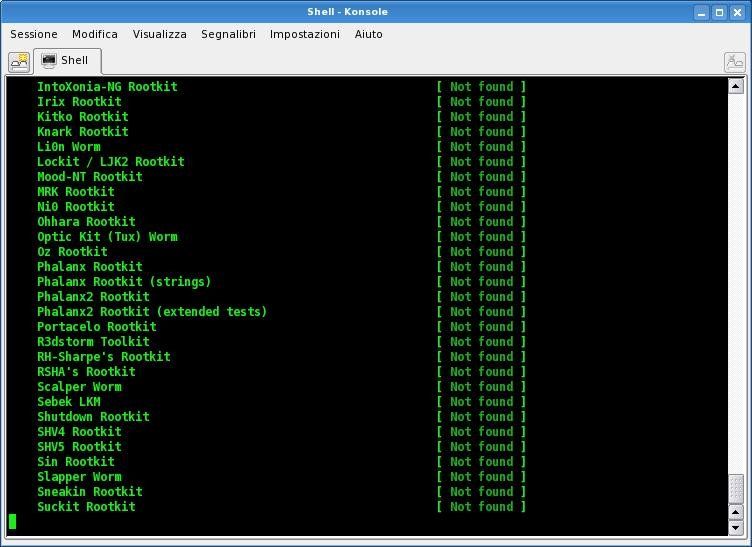Click the 'Phalanx Rootkit (strings)' line
The image size is (752, 547).
124,281
